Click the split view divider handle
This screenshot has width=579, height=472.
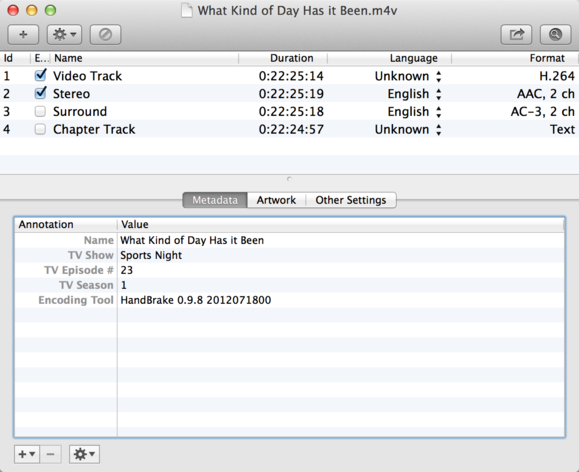[x=289, y=179]
